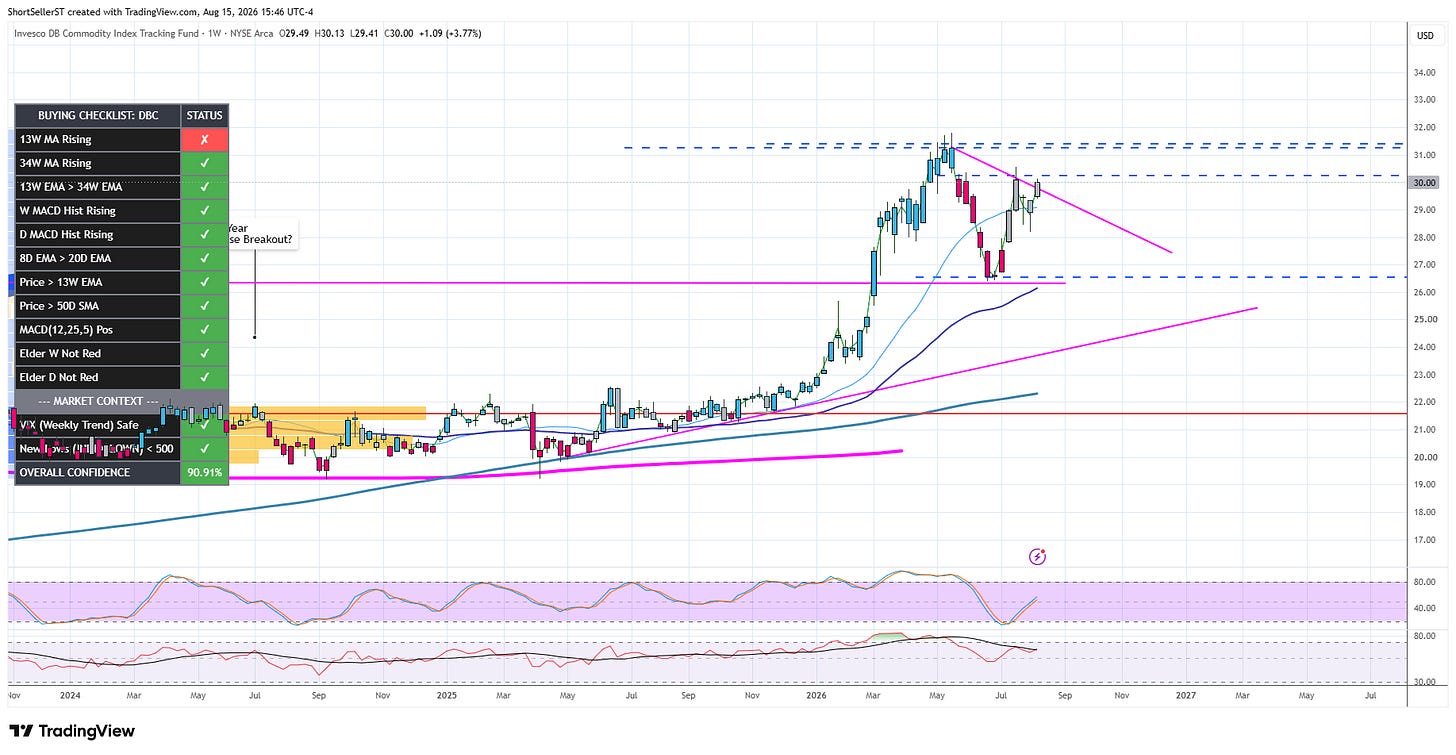Click the STATUS column header
The width and height of the screenshot is (1456, 755).
click(204, 115)
